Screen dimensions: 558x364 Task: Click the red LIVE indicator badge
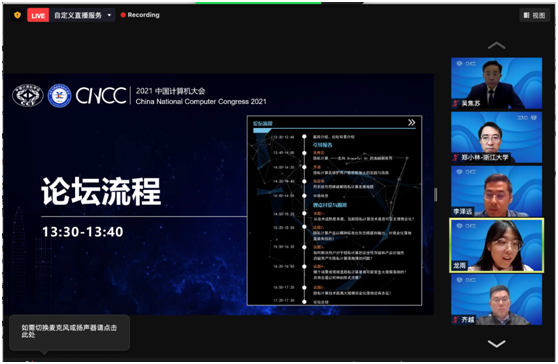coord(38,15)
